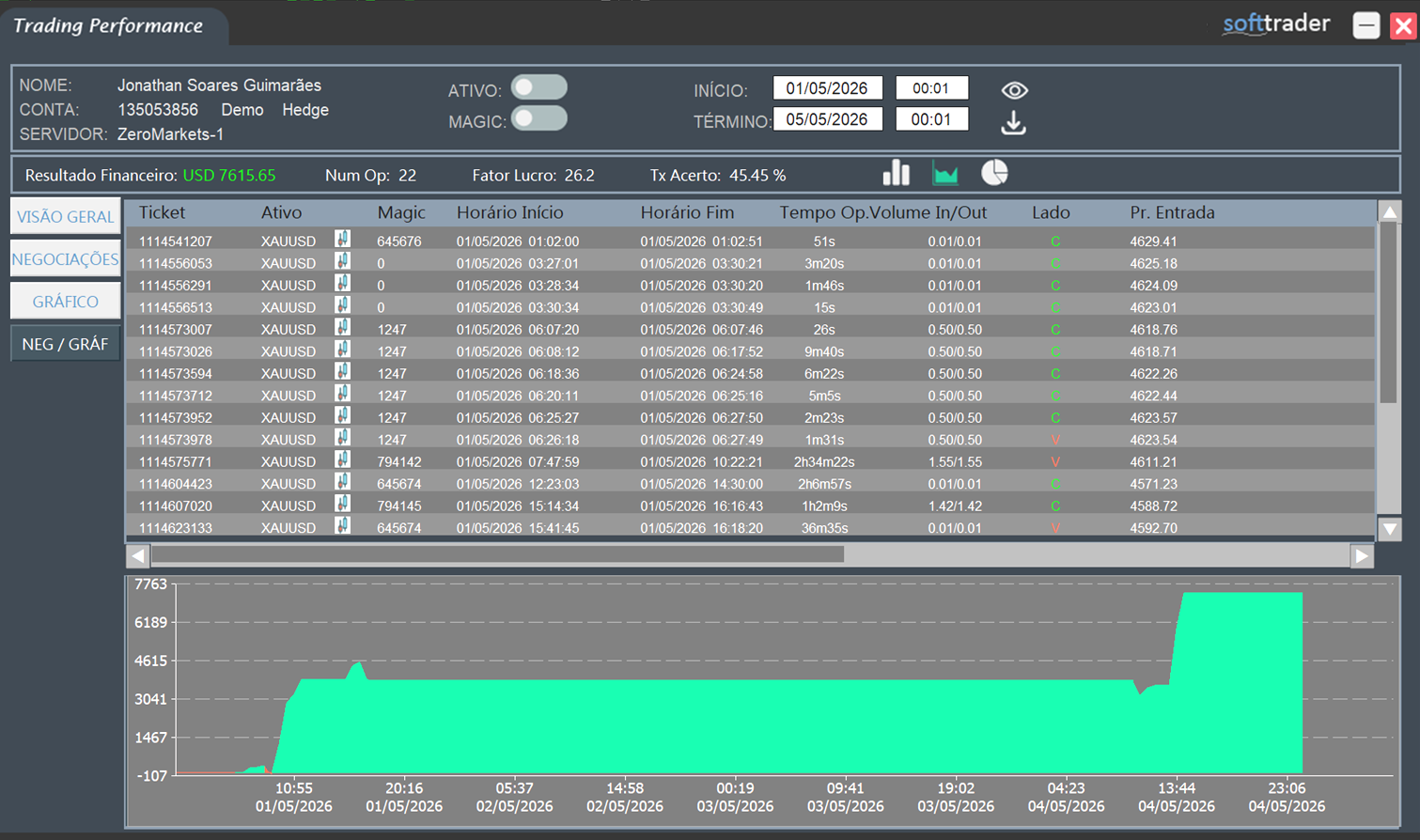
Task: Click the horizontal scroll left arrow
Action: [x=138, y=556]
